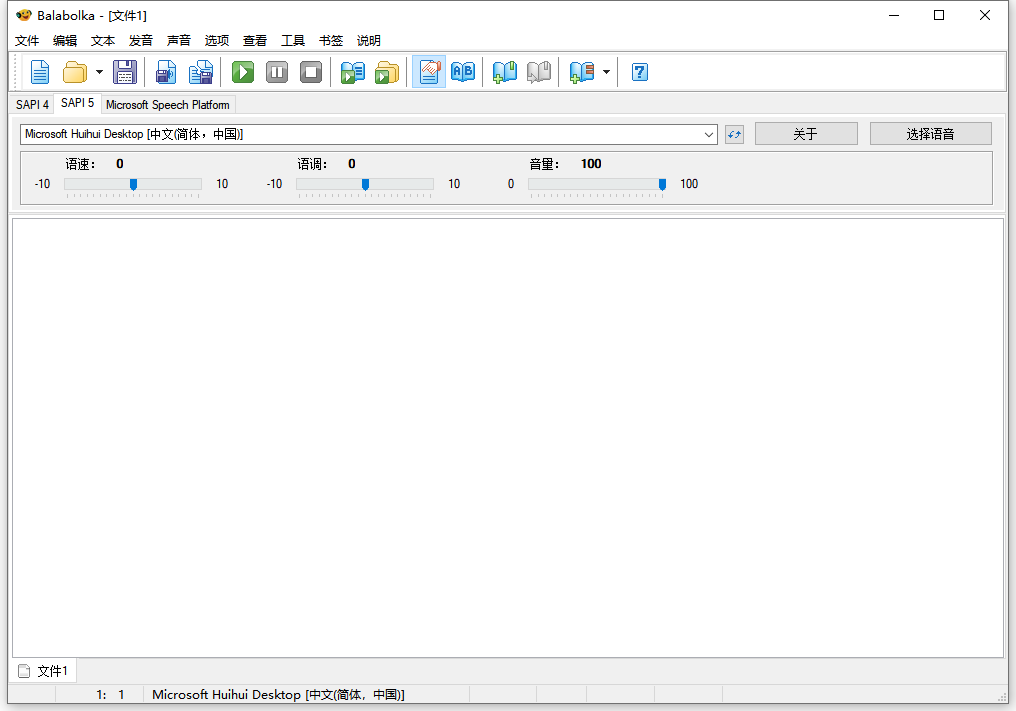Open the dropdown next to the Open icon
The width and height of the screenshot is (1016, 711).
tap(99, 71)
